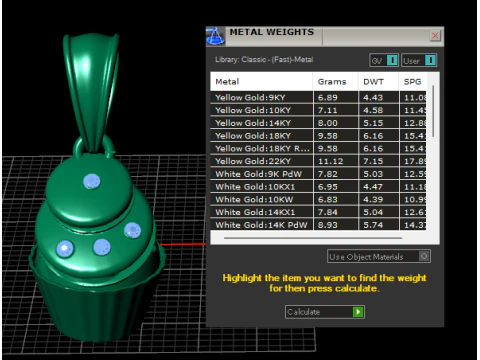Image resolution: width=480 pixels, height=360 pixels.
Task: Select the White Gold:14K PdW row
Action: coord(318,225)
